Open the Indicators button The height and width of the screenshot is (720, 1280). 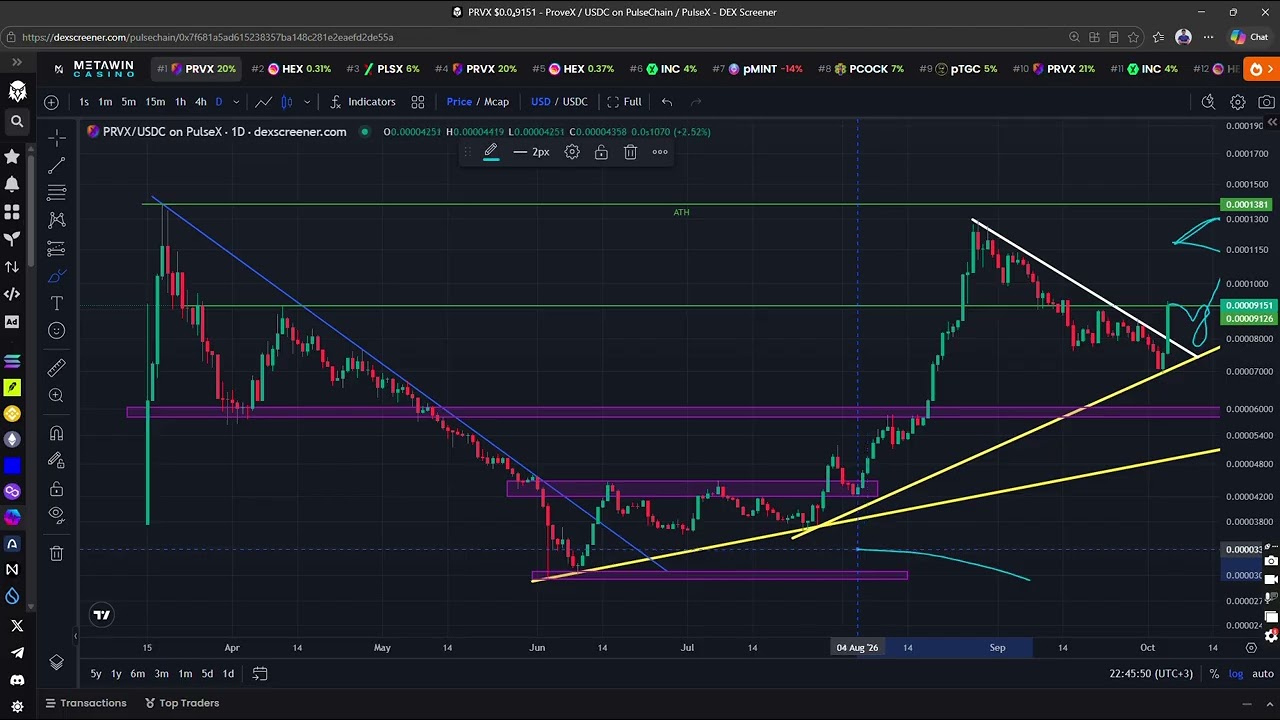click(363, 102)
